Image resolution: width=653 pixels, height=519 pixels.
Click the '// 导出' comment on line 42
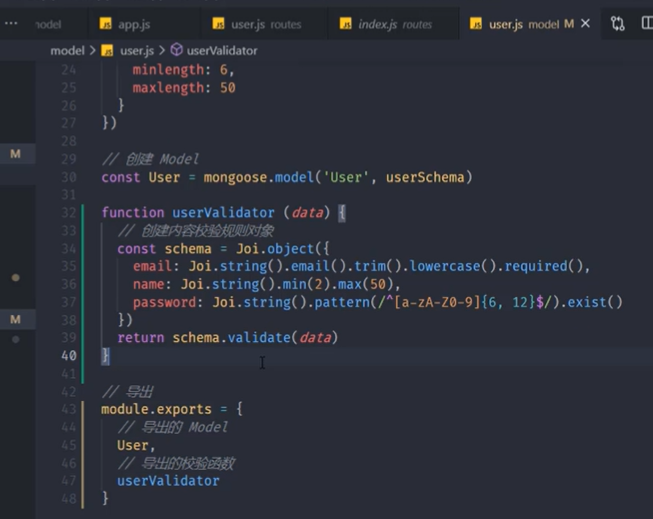coord(127,392)
